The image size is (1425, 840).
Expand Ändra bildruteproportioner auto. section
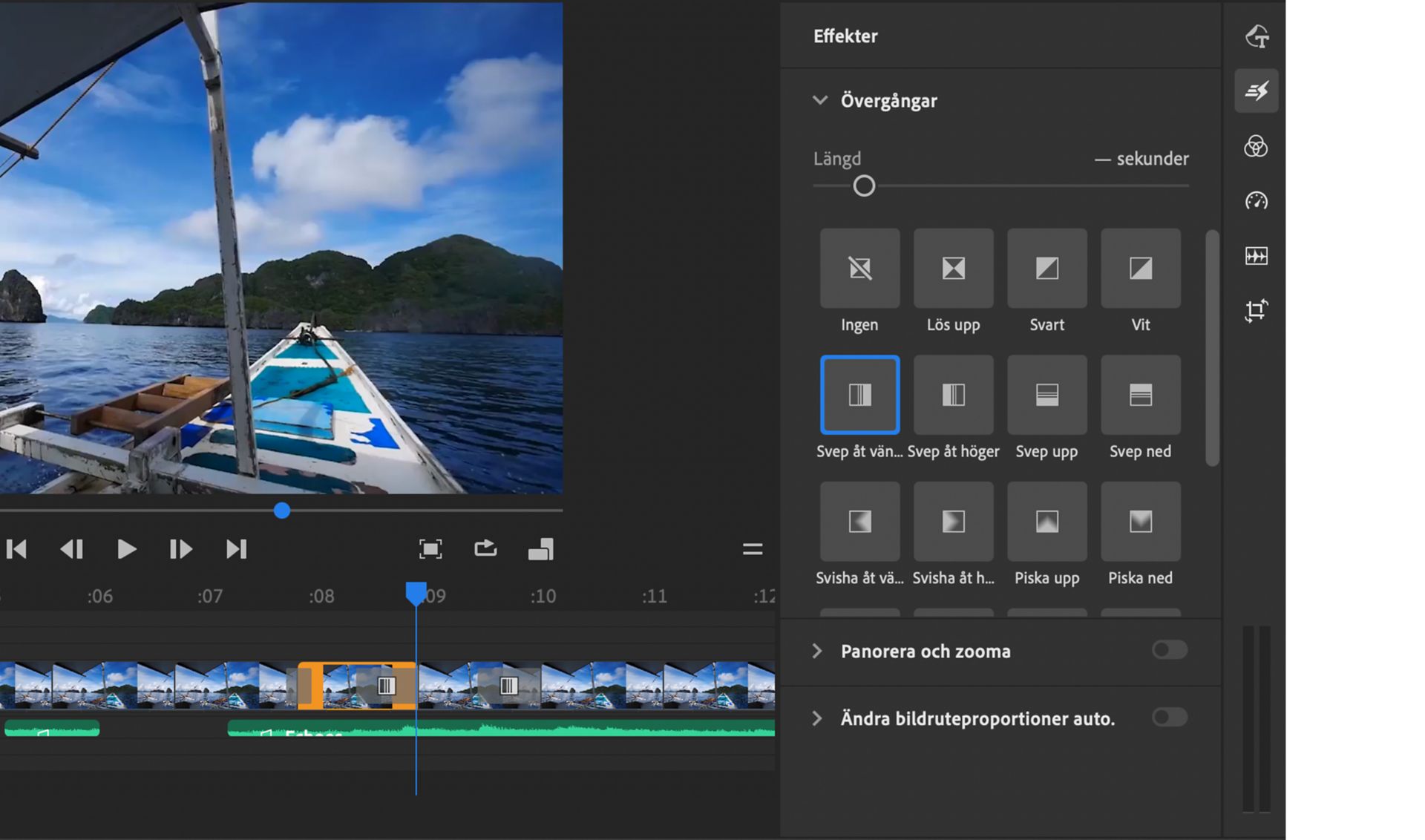click(x=817, y=718)
